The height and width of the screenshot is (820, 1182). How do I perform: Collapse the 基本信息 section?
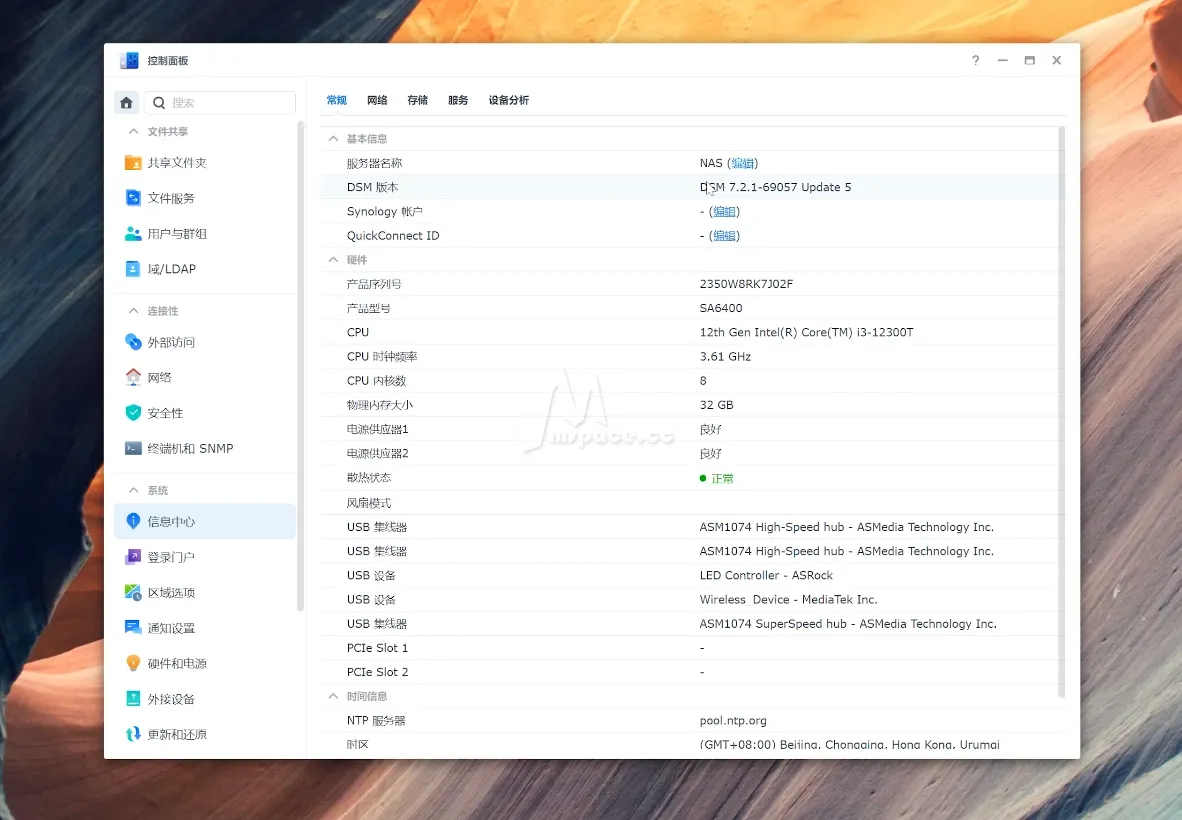[x=333, y=139]
